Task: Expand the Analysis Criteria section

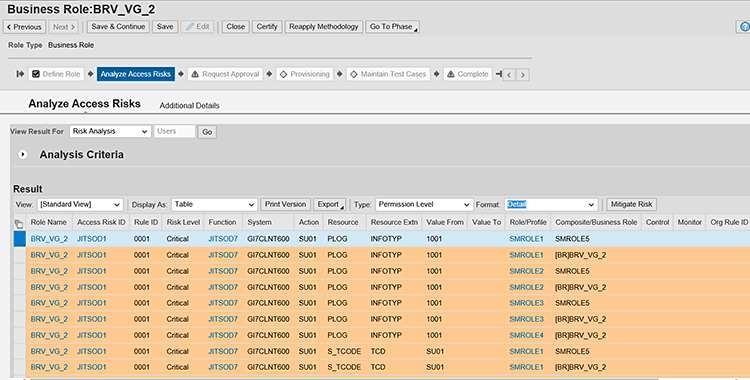Action: [22, 155]
